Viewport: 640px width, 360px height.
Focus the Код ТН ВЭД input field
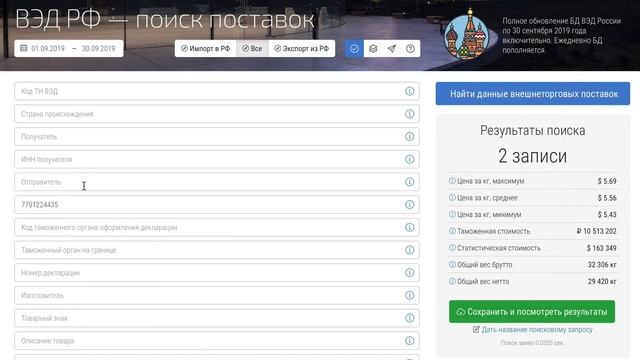pyautogui.click(x=217, y=91)
